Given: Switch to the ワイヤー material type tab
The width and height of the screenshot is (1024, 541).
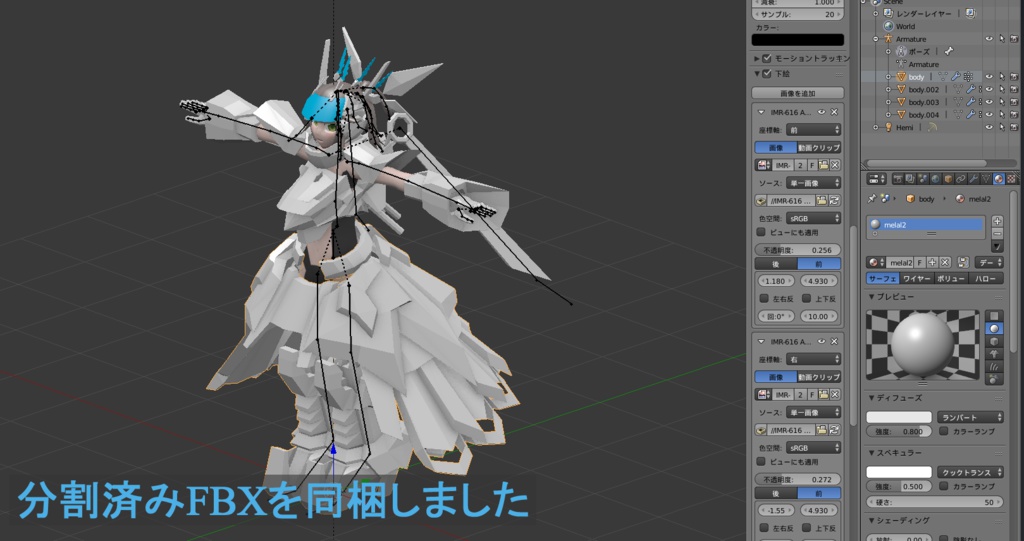Looking at the screenshot, I should [917, 278].
